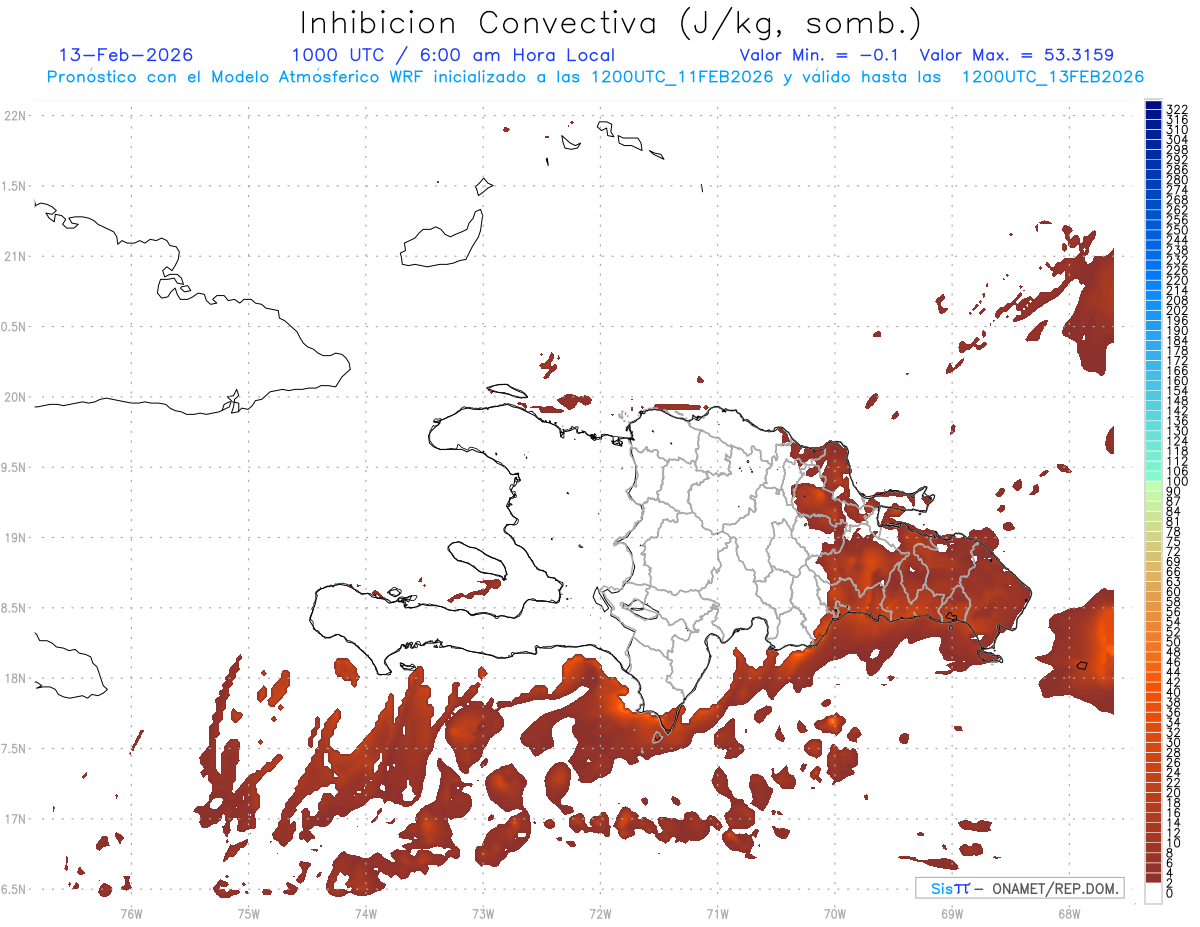Click the '22N' latitude label
This screenshot has width=1200, height=927.
pos(14,116)
